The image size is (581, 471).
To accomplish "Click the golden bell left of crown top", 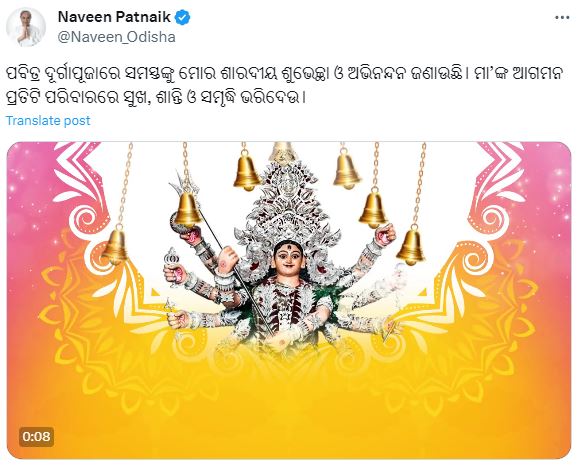I will tap(246, 172).
